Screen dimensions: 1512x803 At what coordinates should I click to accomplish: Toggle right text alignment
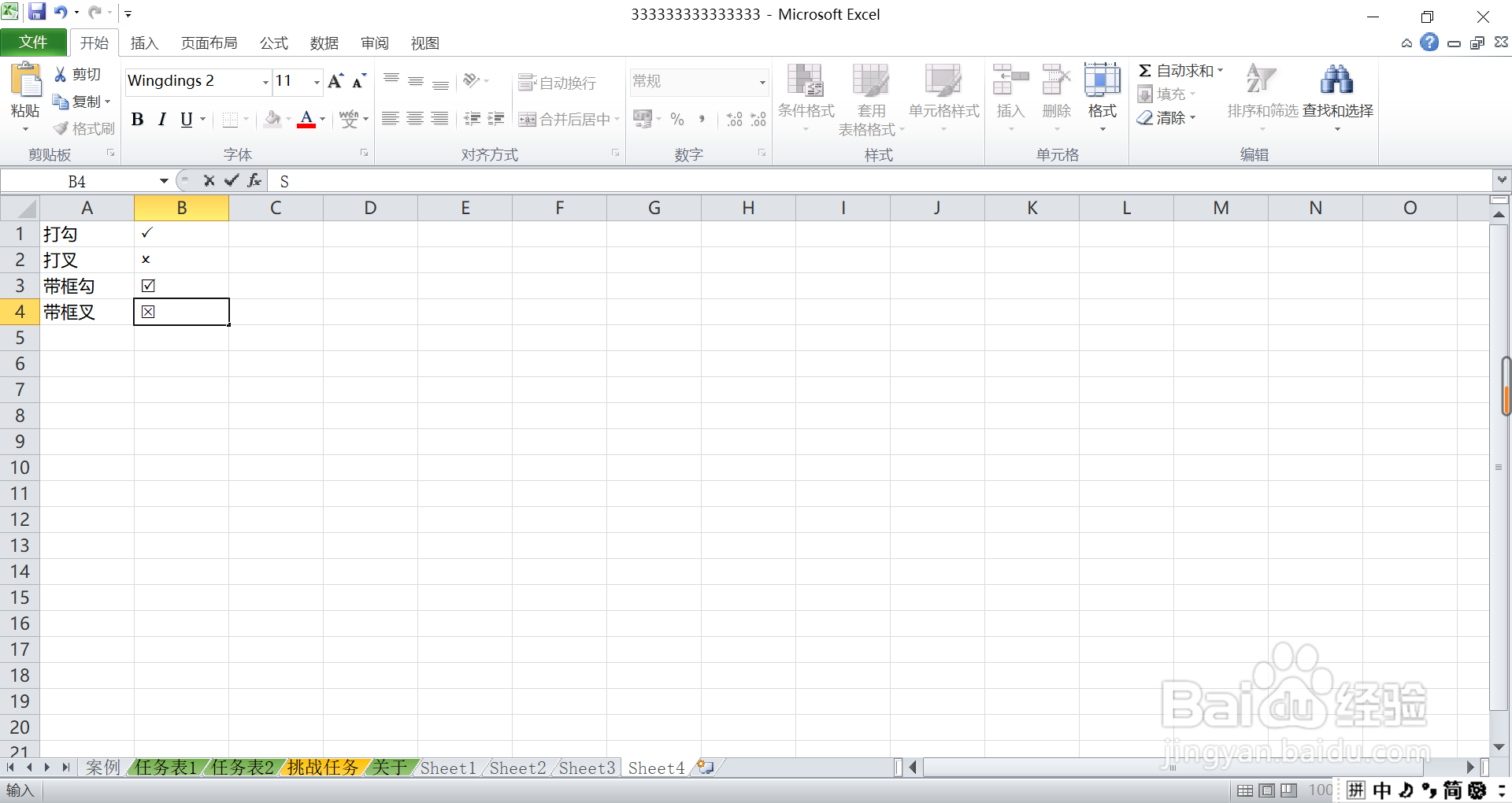(439, 119)
